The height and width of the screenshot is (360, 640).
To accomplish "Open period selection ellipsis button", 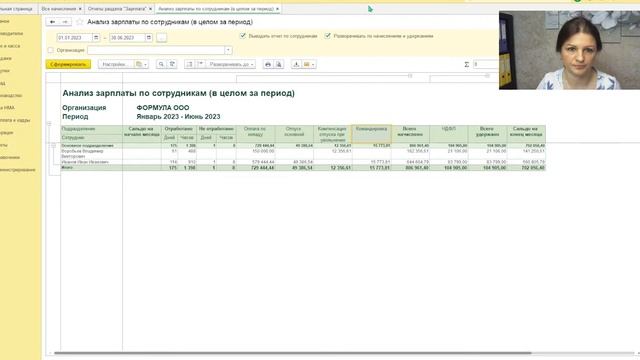I will coord(162,38).
